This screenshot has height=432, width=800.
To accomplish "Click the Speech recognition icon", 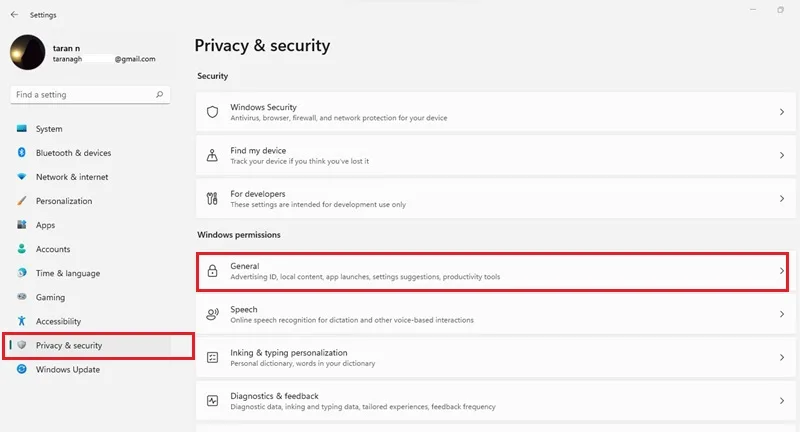I will 212,314.
